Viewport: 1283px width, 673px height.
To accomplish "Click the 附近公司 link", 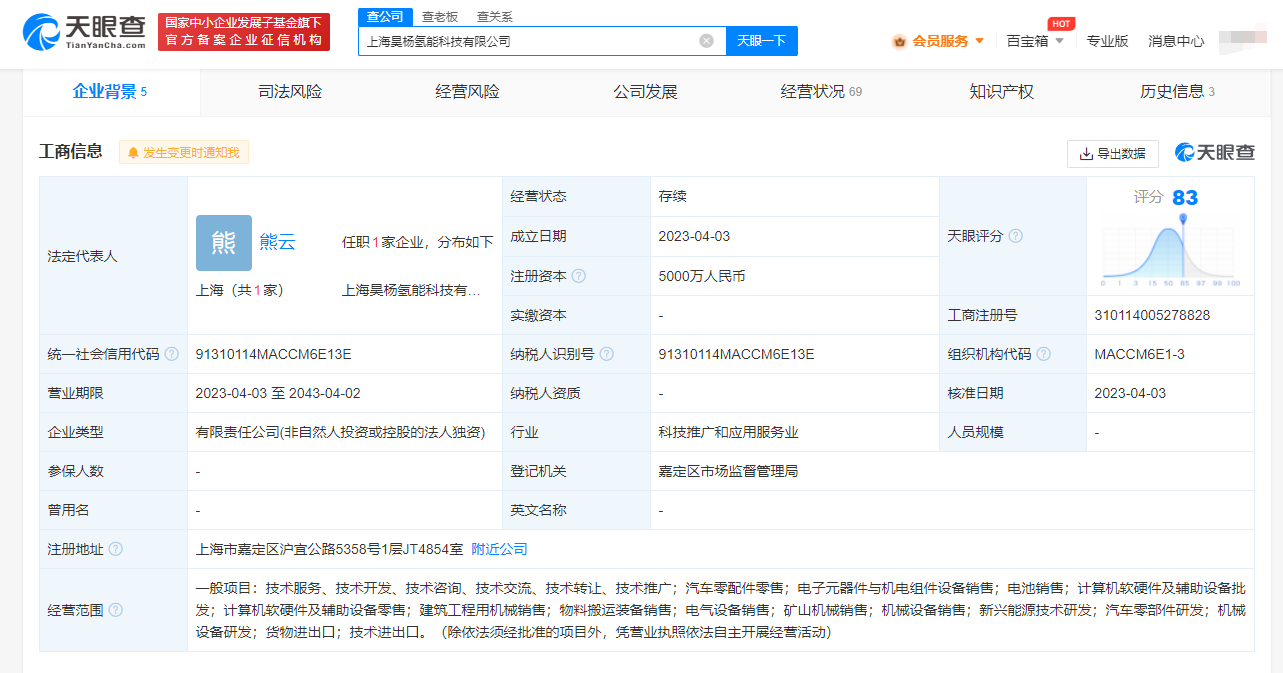I will [499, 549].
